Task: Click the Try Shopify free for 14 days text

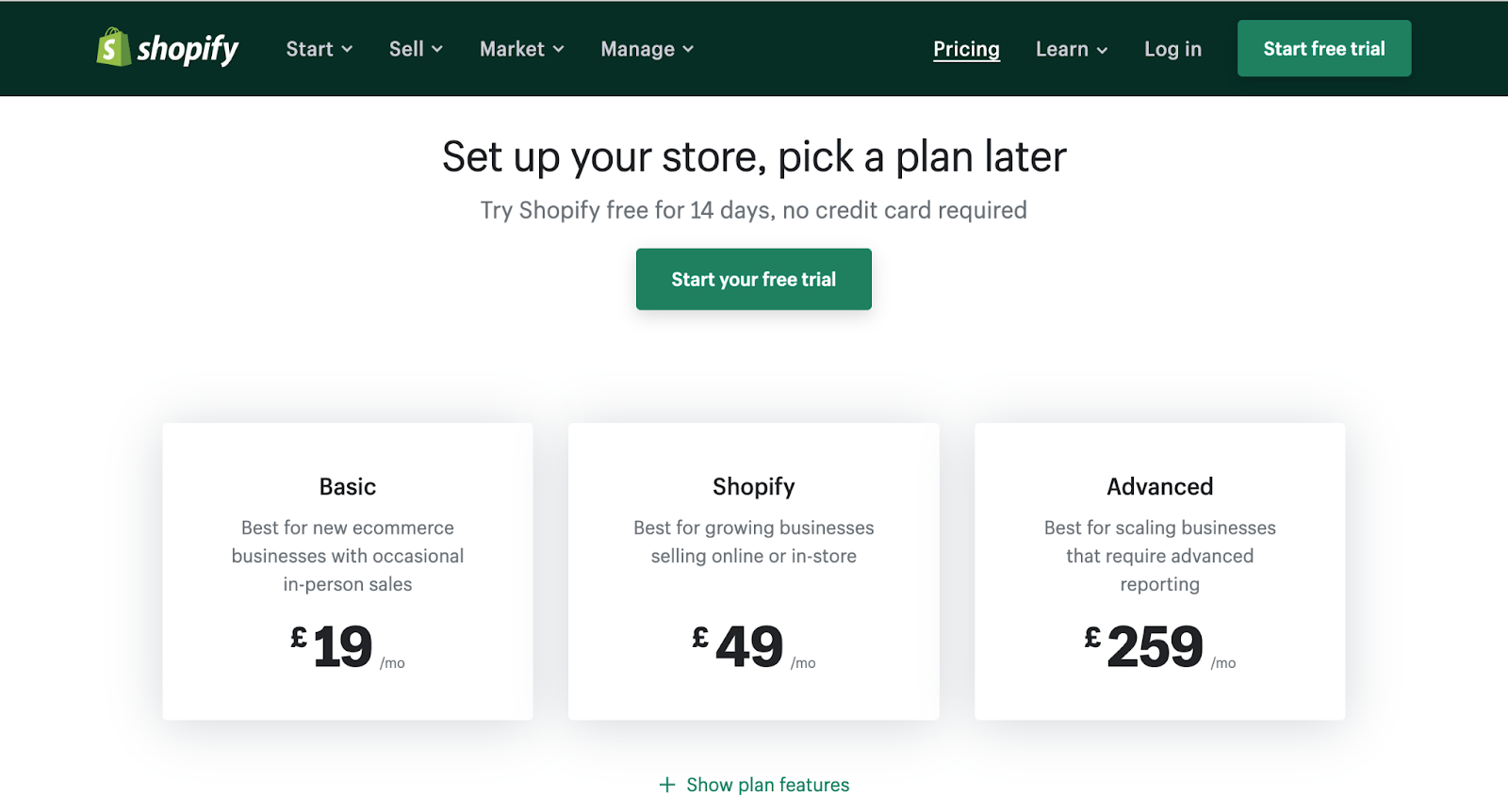Action: point(754,210)
